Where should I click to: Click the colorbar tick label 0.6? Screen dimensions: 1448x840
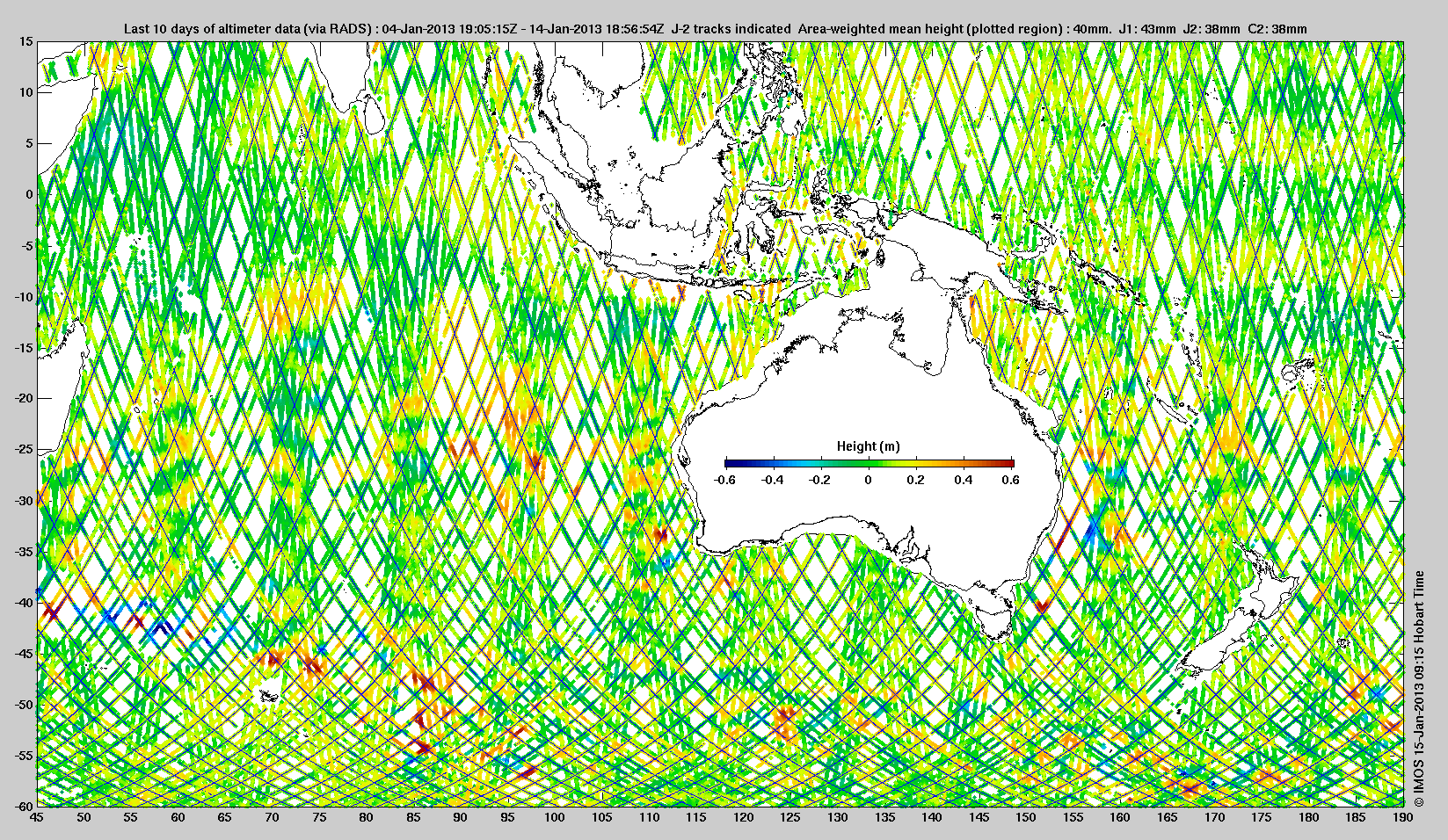(x=1011, y=480)
